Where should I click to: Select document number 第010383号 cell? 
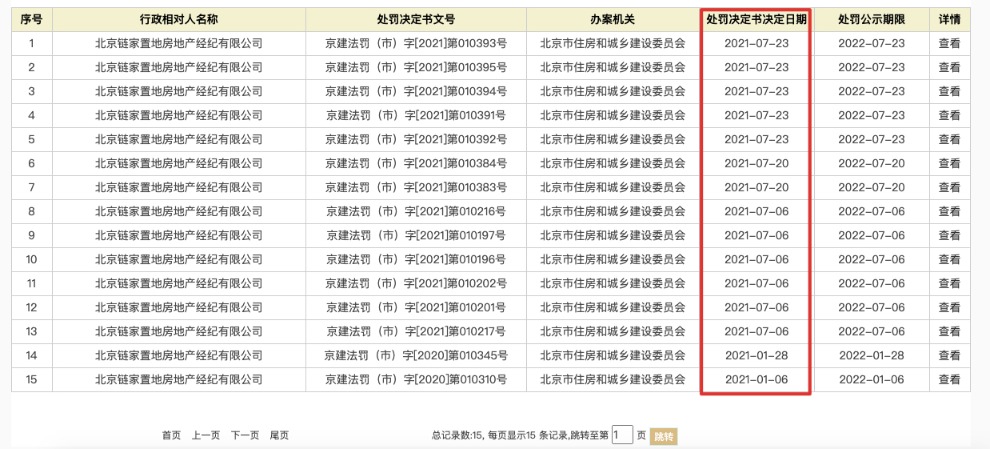point(416,188)
